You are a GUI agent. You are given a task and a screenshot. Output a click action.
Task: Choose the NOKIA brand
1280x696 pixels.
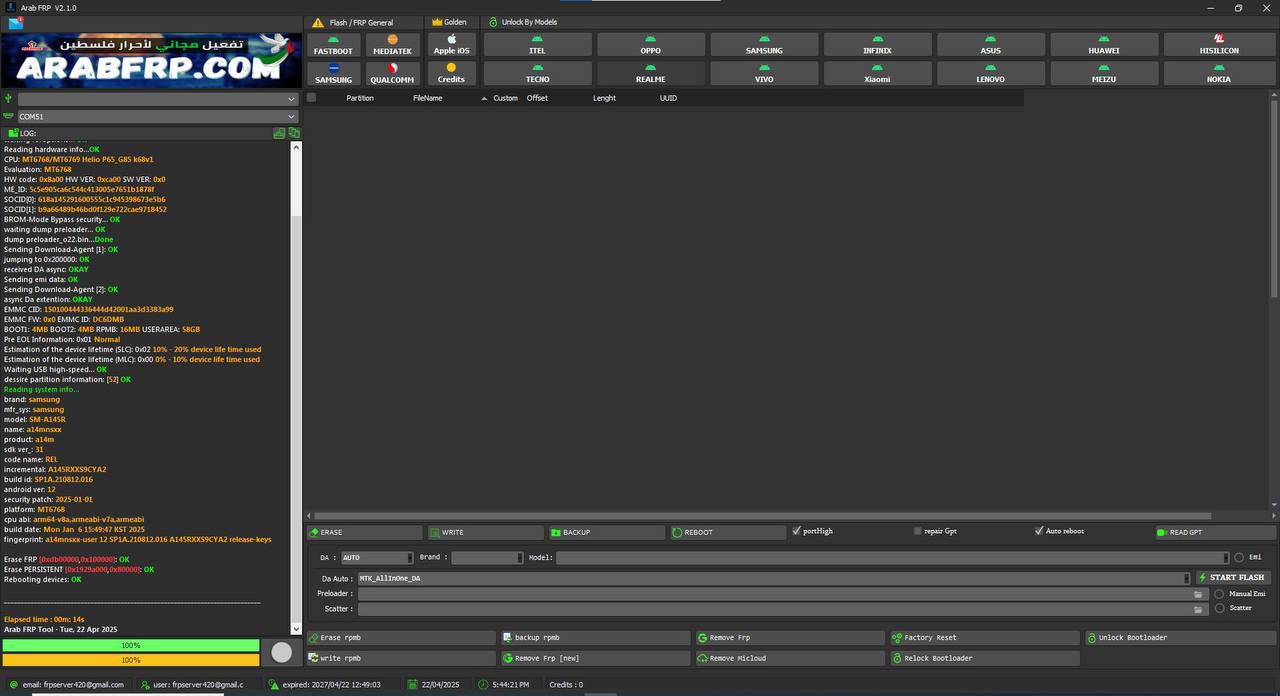coord(1219,74)
